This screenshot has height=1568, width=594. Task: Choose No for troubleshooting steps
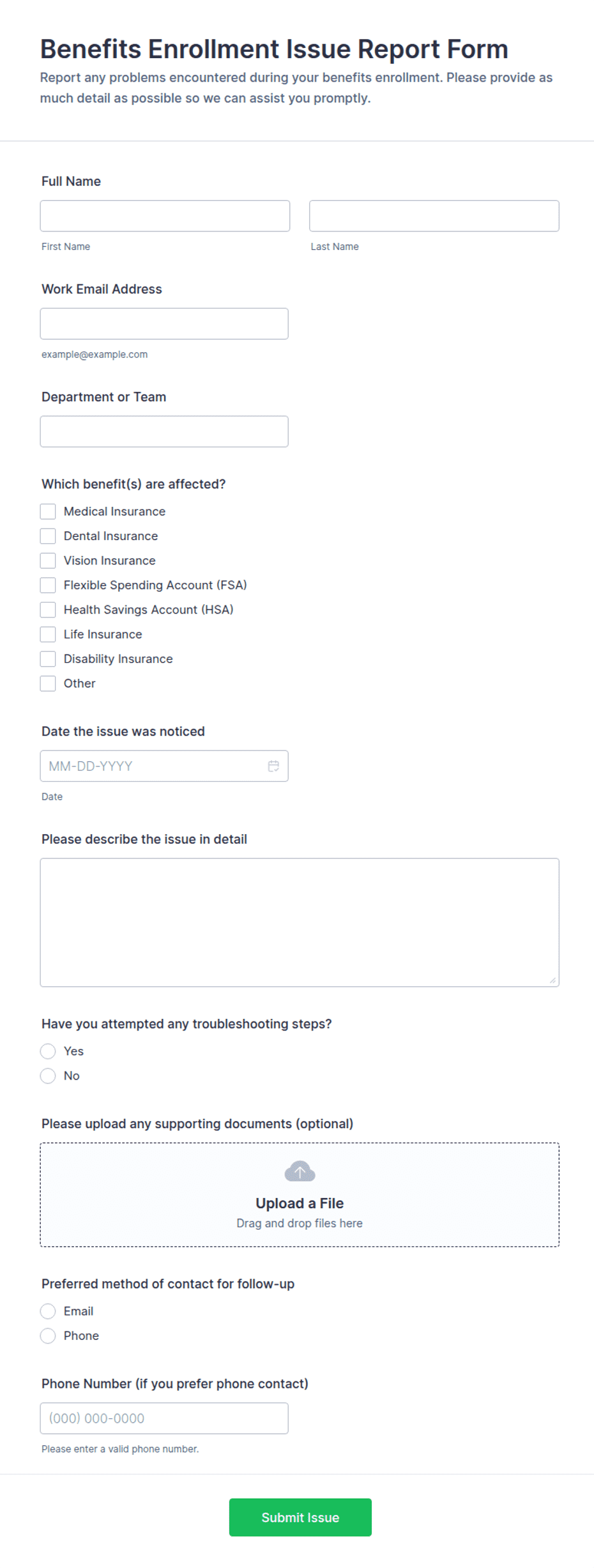pyautogui.click(x=48, y=1076)
